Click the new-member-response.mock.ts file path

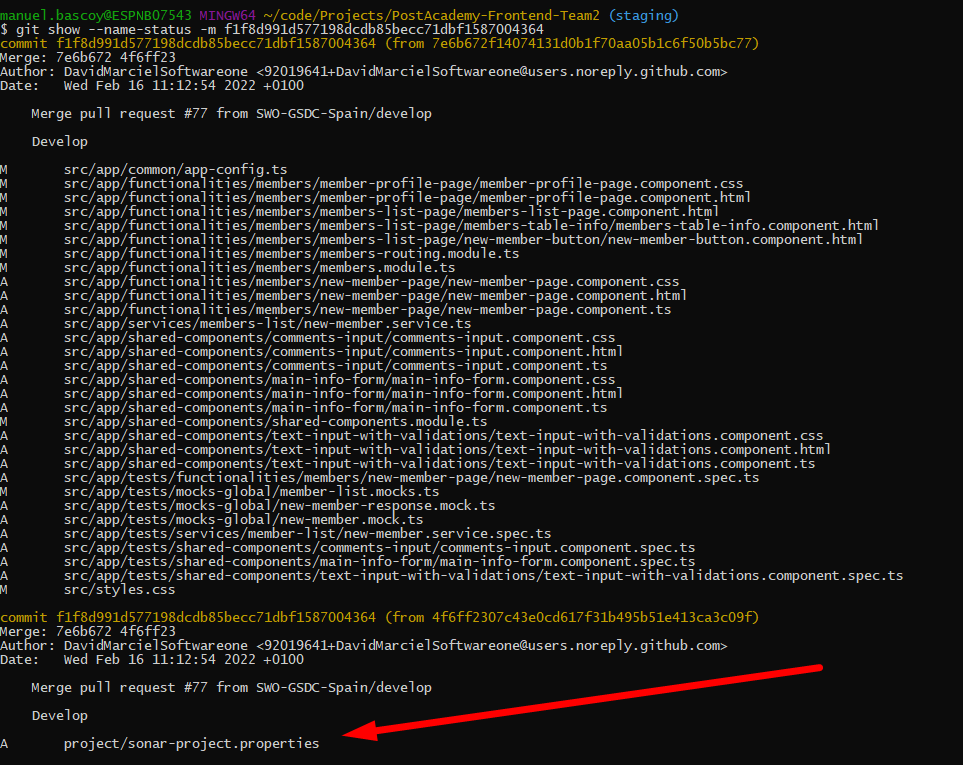(279, 505)
